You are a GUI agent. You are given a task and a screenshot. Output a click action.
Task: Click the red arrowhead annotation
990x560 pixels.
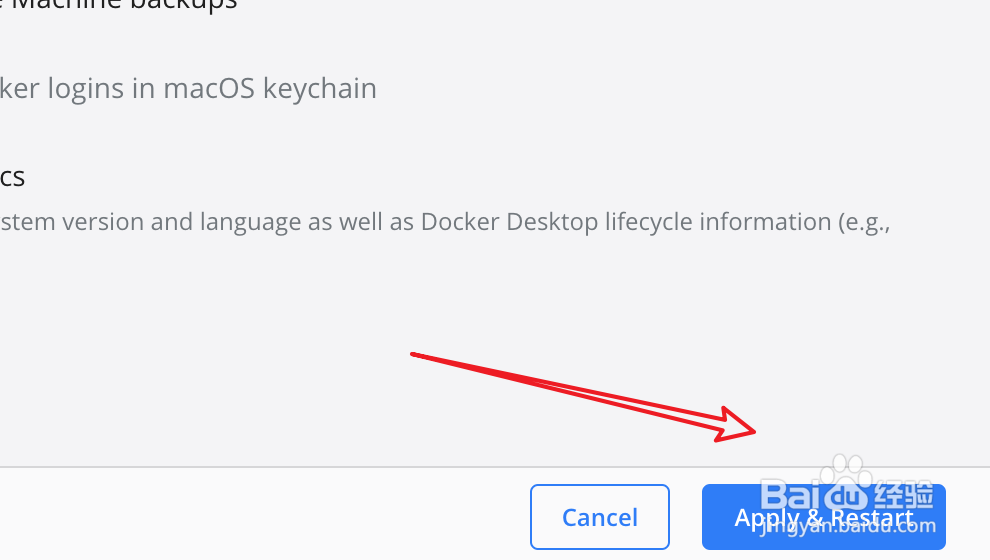point(736,424)
